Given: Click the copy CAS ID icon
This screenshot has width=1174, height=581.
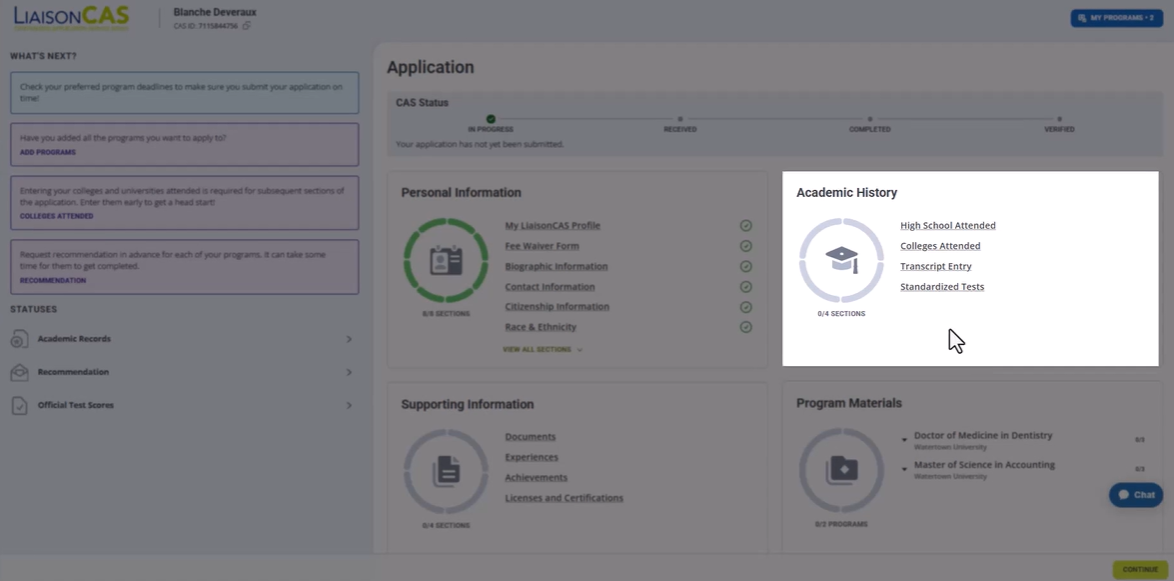Looking at the screenshot, I should [246, 25].
